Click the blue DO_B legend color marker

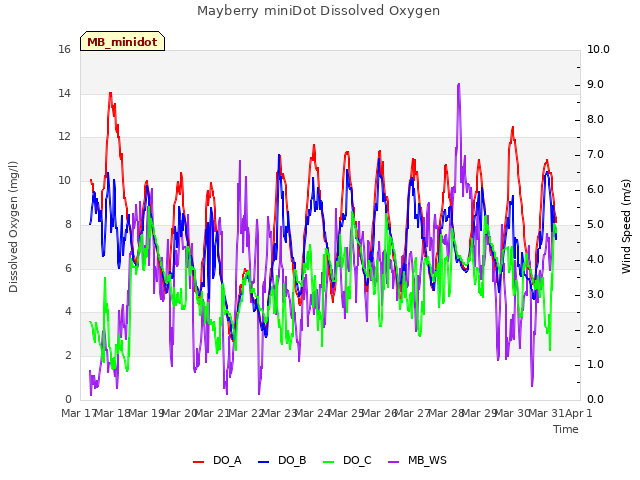264,462
